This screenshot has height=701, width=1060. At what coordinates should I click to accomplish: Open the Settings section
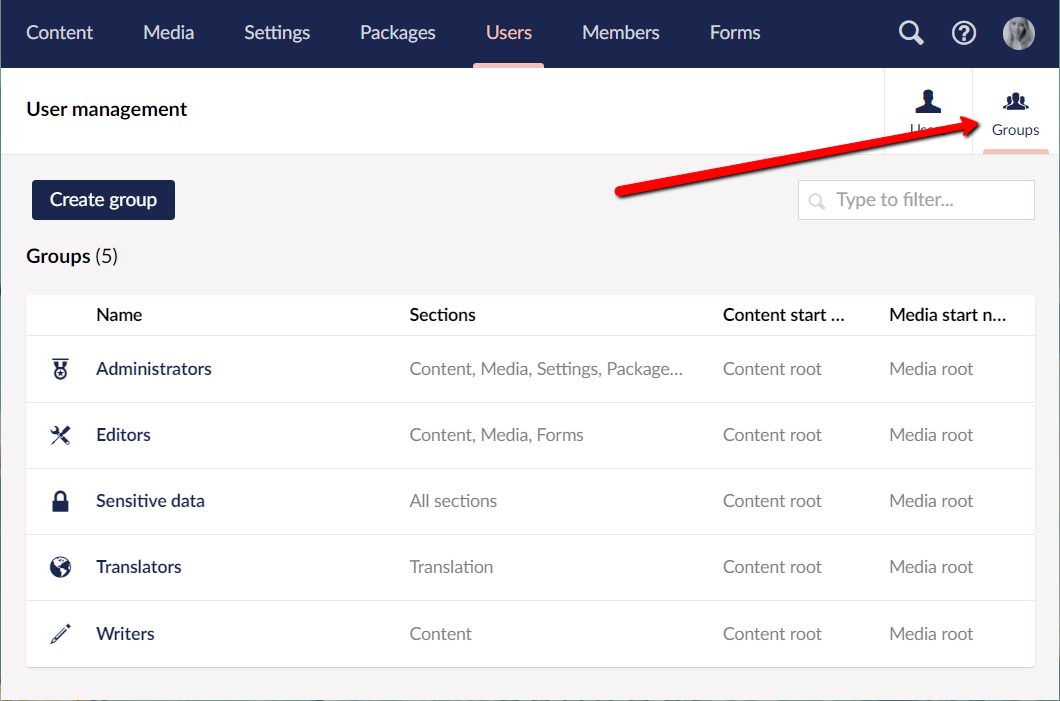click(x=276, y=32)
